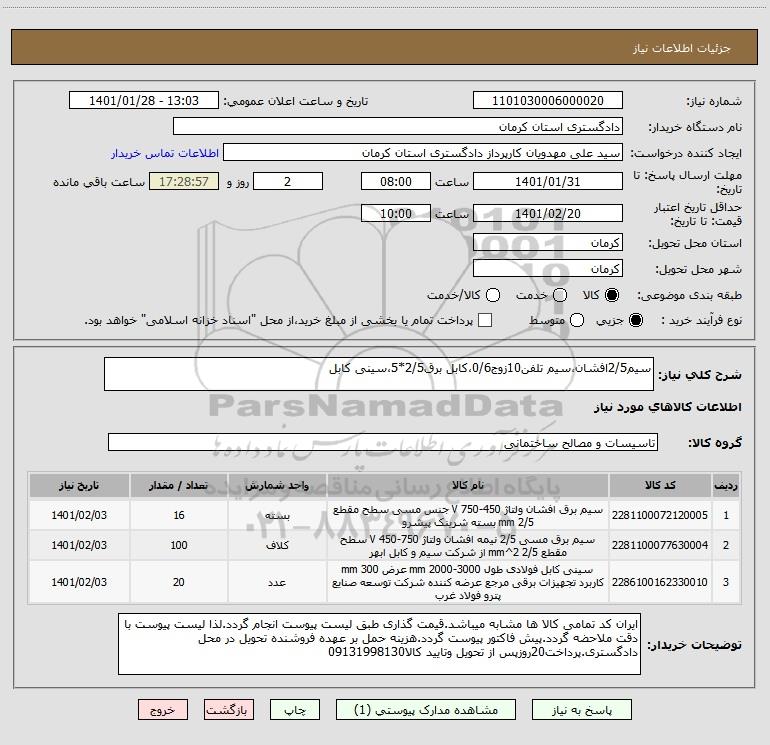Select the متوسط purchase type radio
Screen dimensions: 770x745
click(577, 320)
